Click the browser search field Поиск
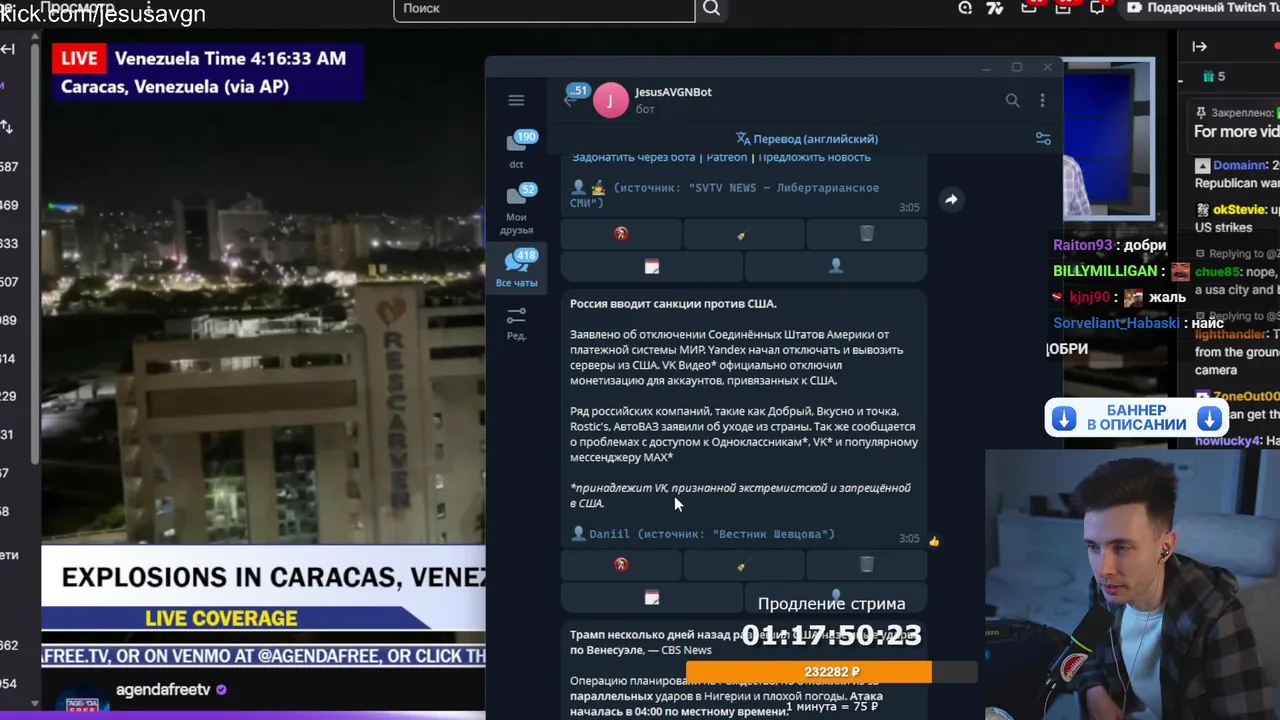Image resolution: width=1280 pixels, height=720 pixels. (x=544, y=9)
